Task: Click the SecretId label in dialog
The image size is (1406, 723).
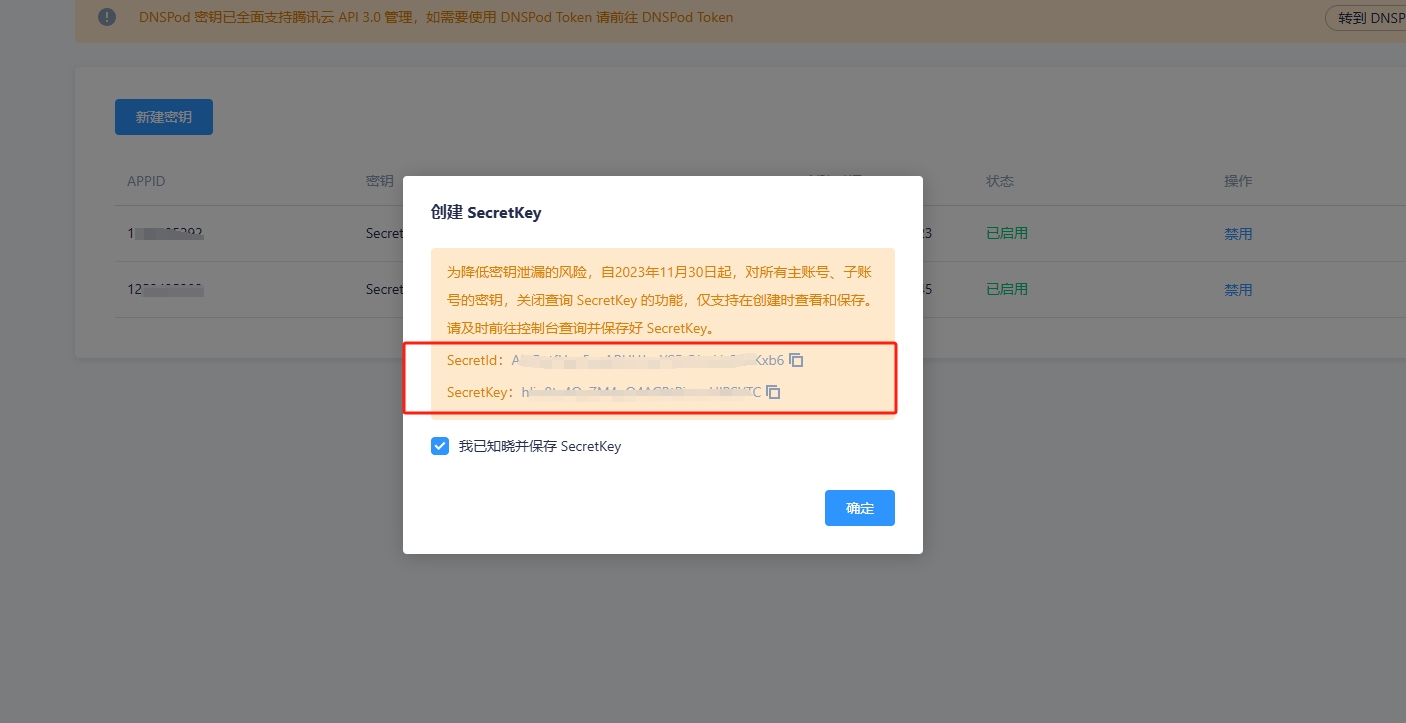Action: pyautogui.click(x=473, y=360)
